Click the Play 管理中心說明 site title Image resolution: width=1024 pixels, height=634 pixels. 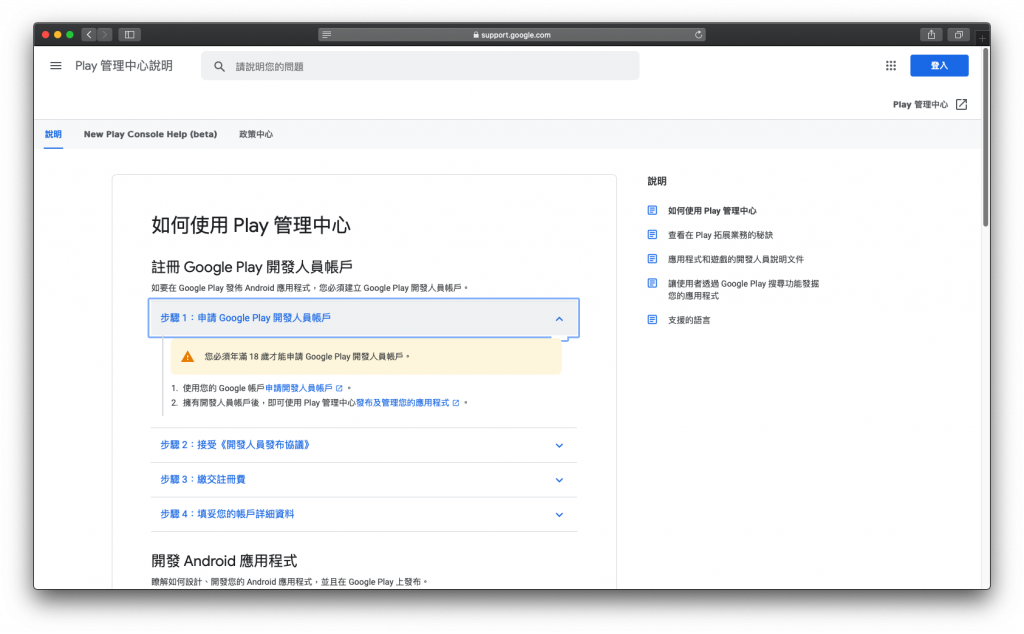click(124, 66)
